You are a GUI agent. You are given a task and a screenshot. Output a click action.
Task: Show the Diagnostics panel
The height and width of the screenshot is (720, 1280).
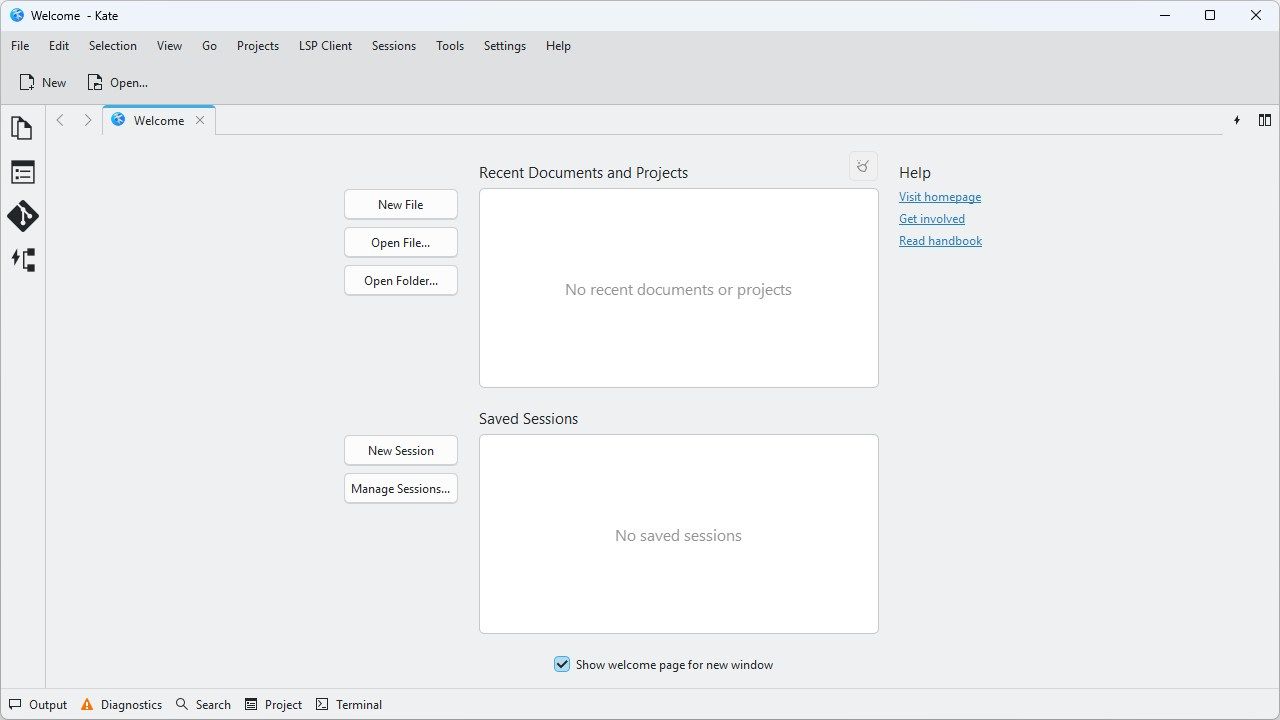point(121,704)
